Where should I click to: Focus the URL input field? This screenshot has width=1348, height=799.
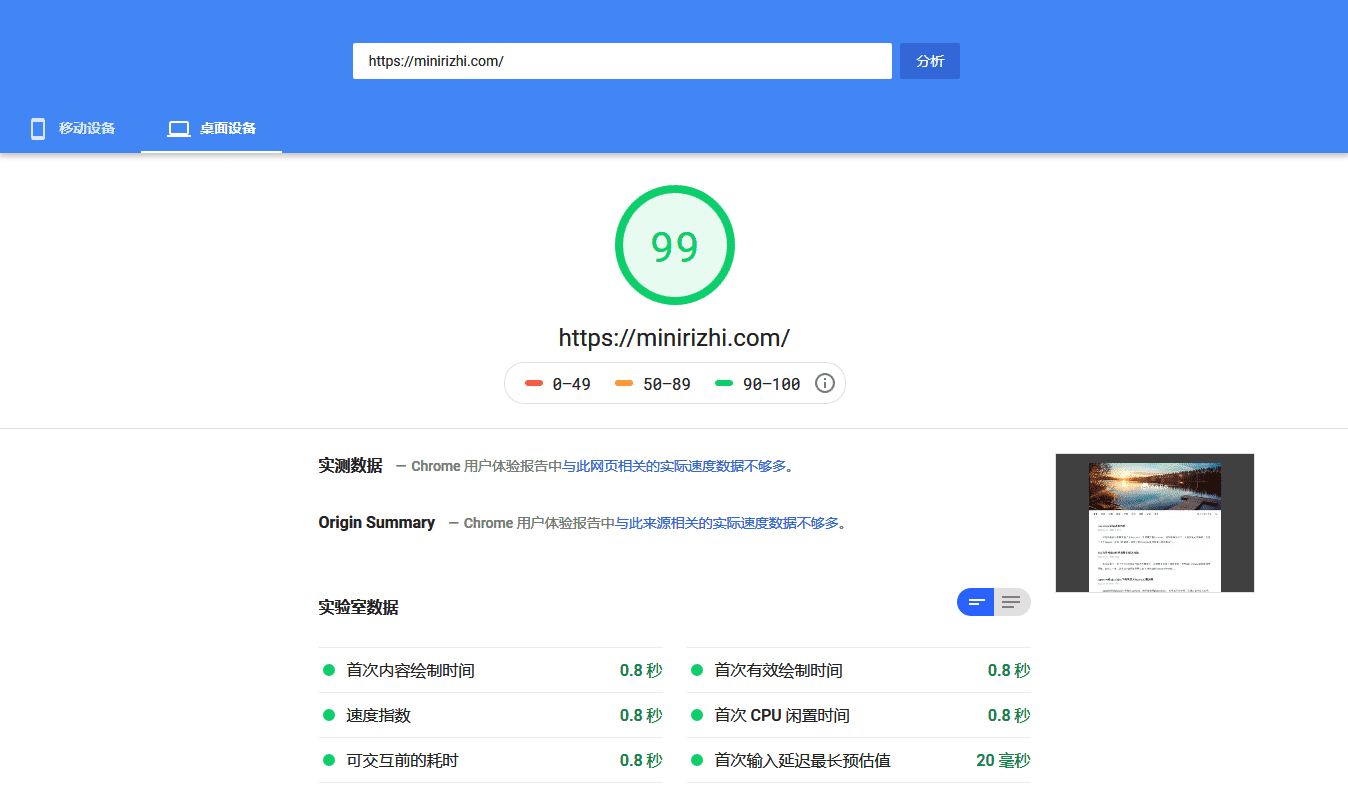click(622, 61)
